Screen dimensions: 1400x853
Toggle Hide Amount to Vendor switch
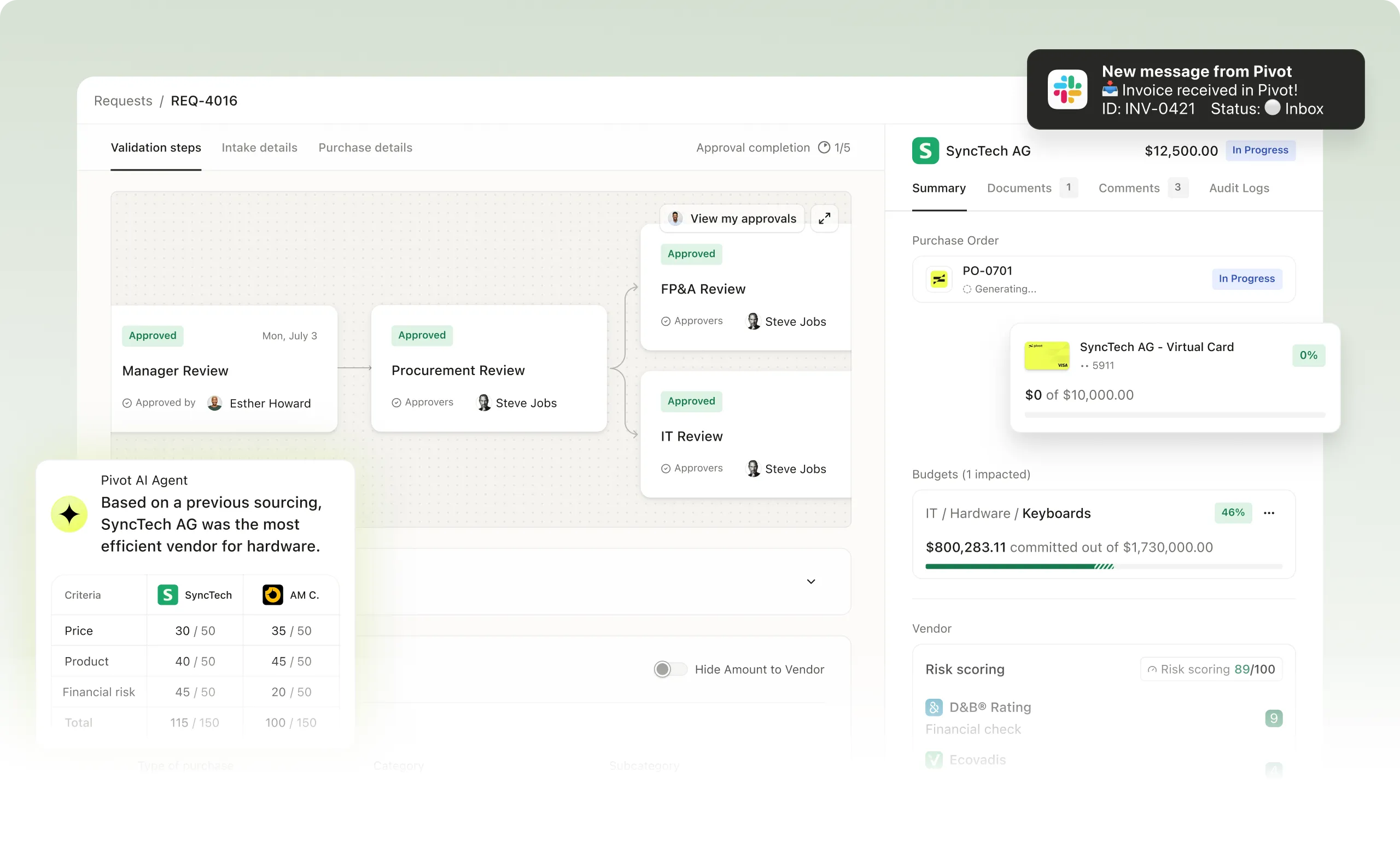(x=669, y=669)
